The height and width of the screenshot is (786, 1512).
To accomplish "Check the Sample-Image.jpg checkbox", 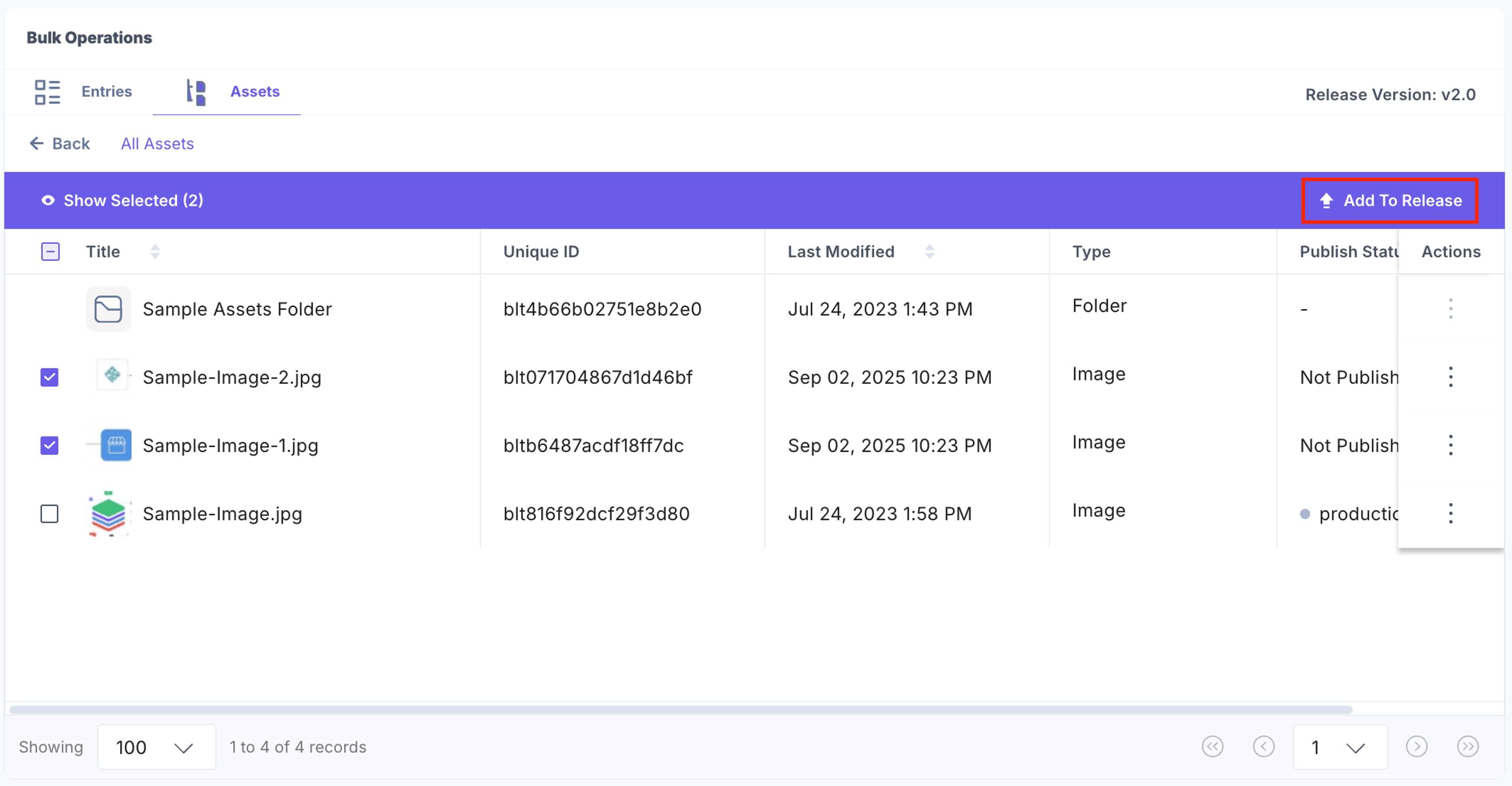I will [49, 514].
